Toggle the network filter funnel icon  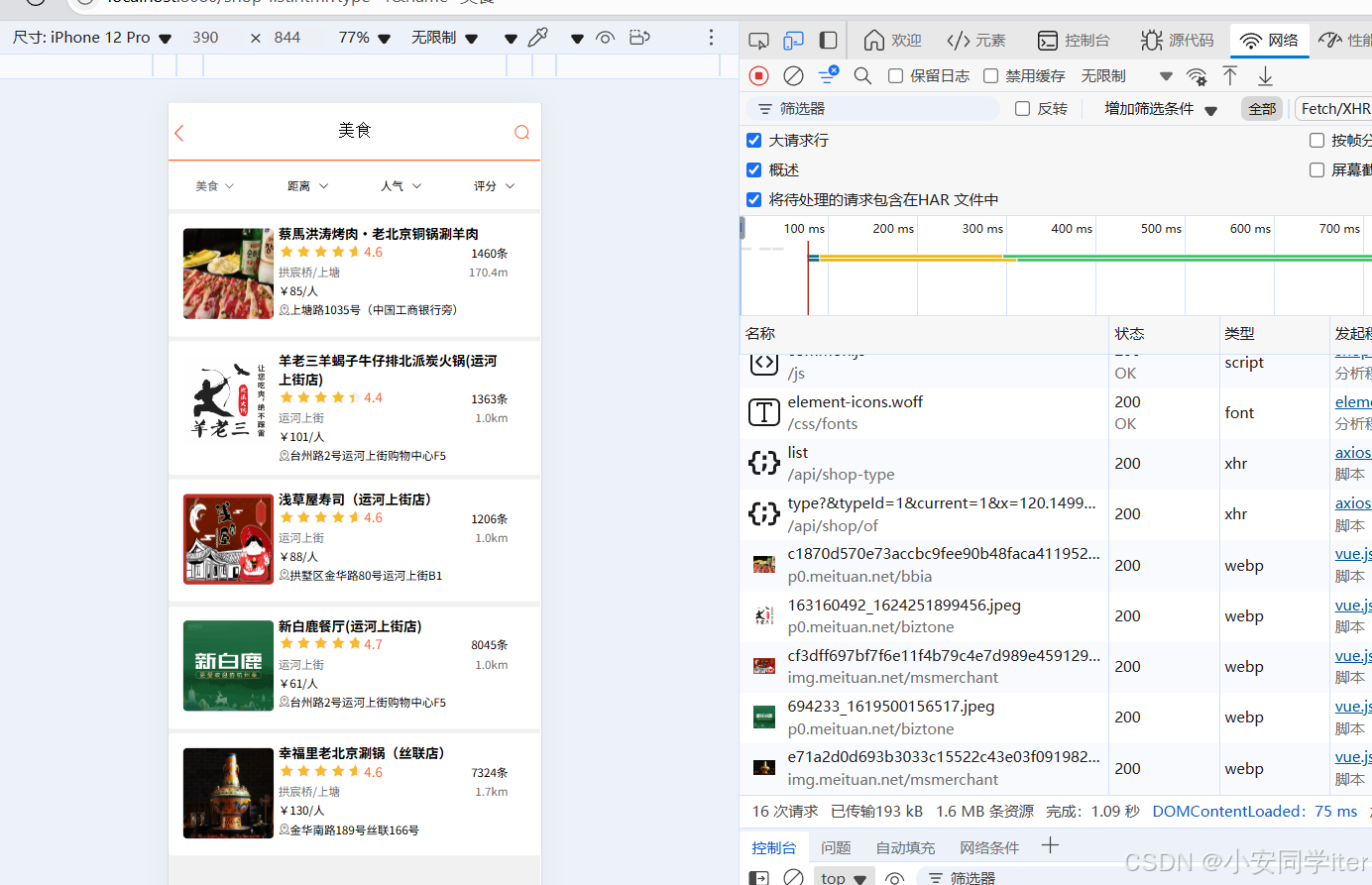pyautogui.click(x=828, y=75)
